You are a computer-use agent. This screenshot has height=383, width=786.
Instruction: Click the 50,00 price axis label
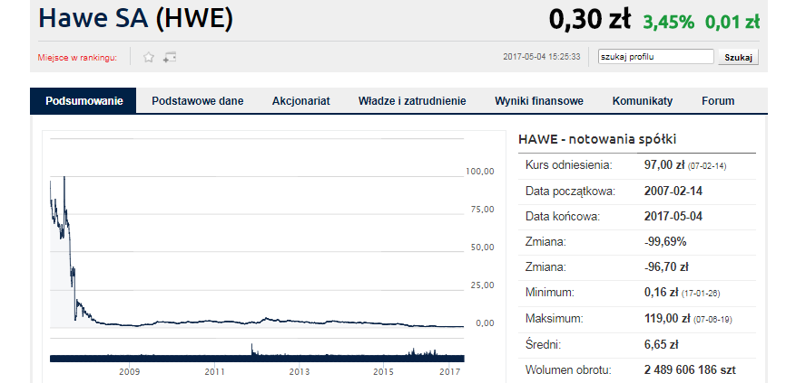coord(482,248)
